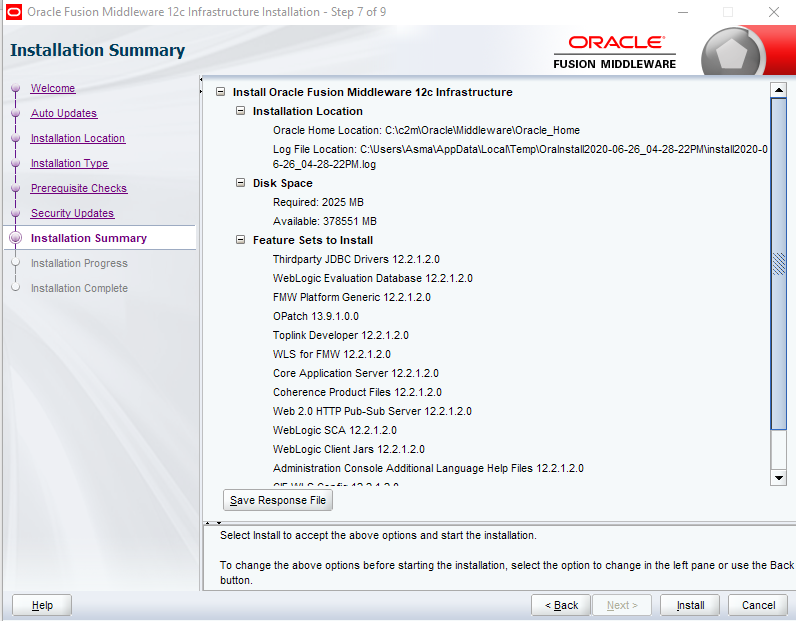Click the Log File Location text
Viewport: 796px width, 621px height.
[520, 156]
